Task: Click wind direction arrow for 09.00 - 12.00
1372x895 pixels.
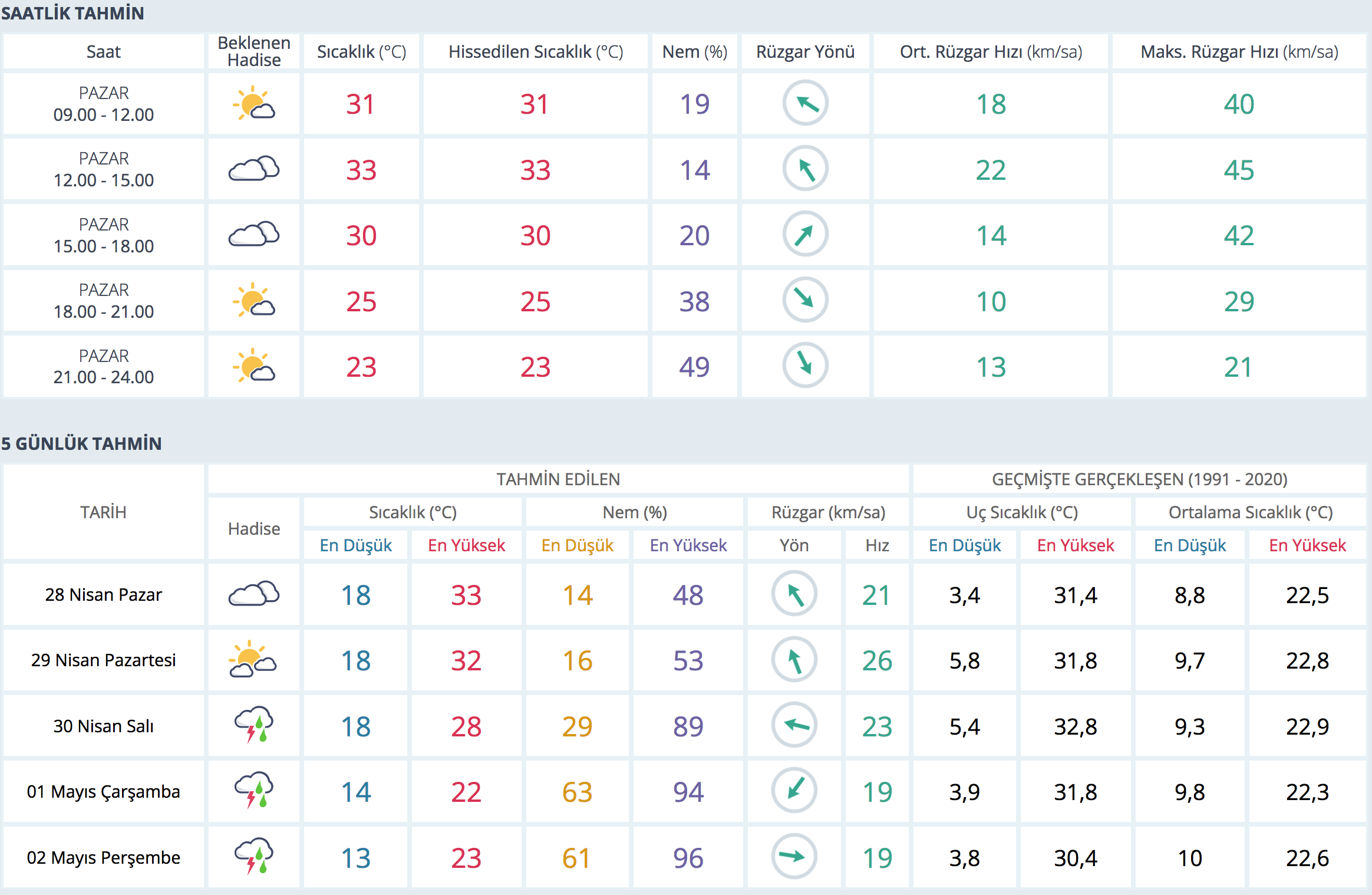Action: click(x=805, y=103)
